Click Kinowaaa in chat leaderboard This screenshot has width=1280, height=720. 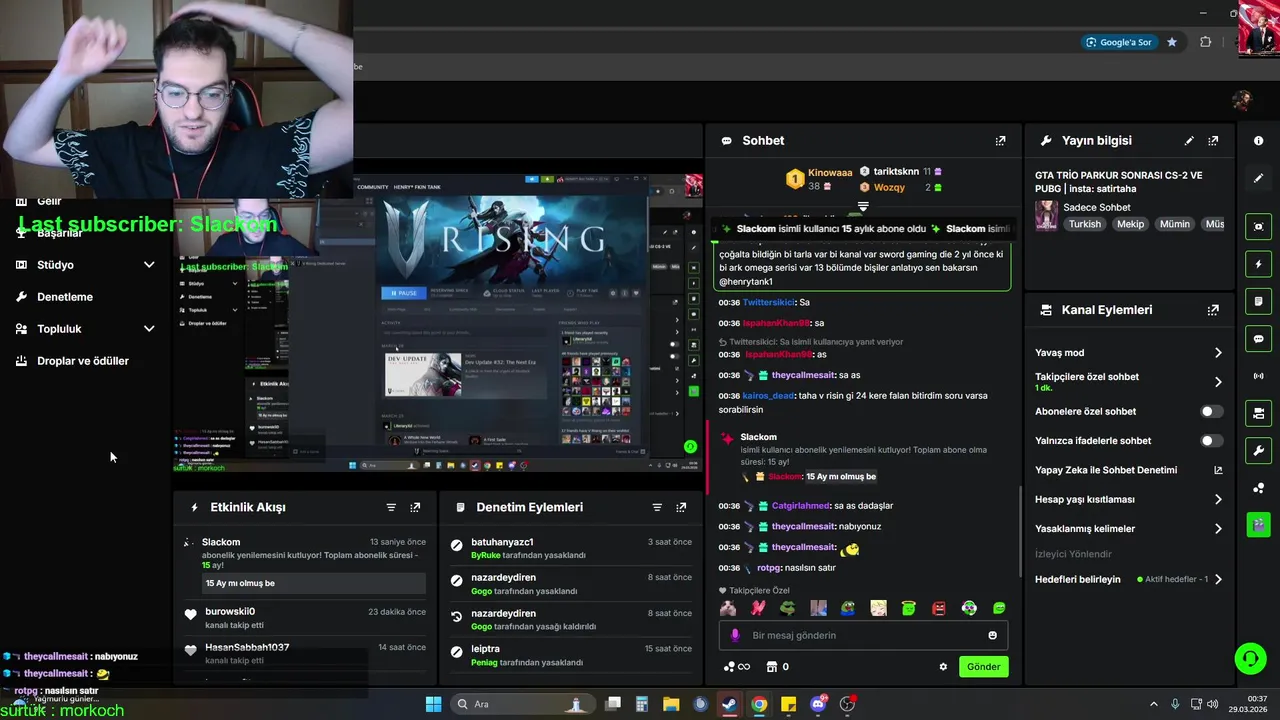(x=830, y=173)
